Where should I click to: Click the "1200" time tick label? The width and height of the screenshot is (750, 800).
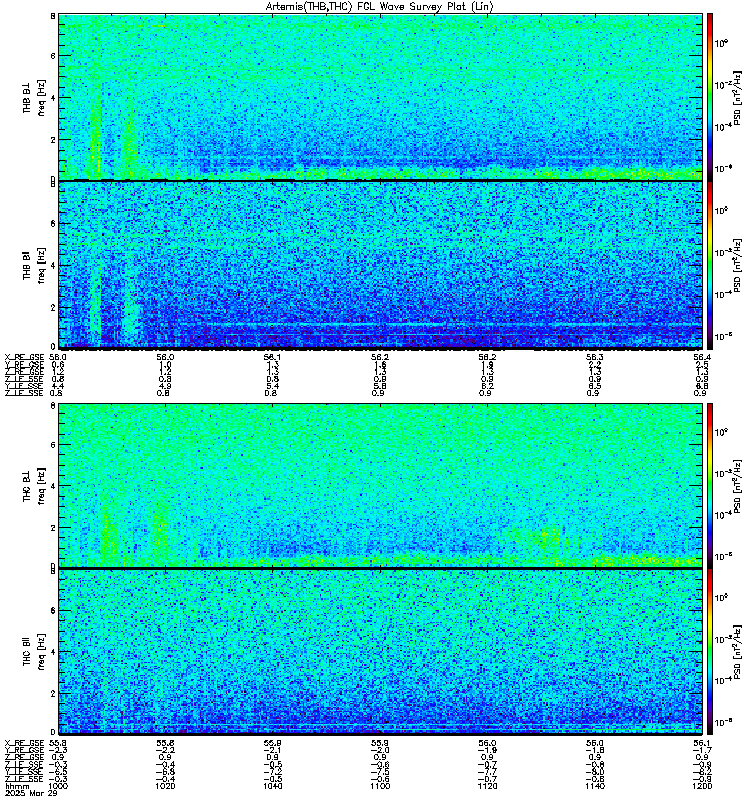[x=702, y=786]
